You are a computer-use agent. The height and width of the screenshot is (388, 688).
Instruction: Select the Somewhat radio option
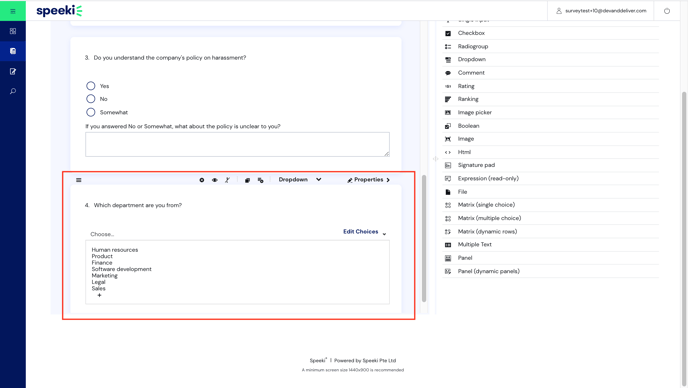(x=90, y=112)
